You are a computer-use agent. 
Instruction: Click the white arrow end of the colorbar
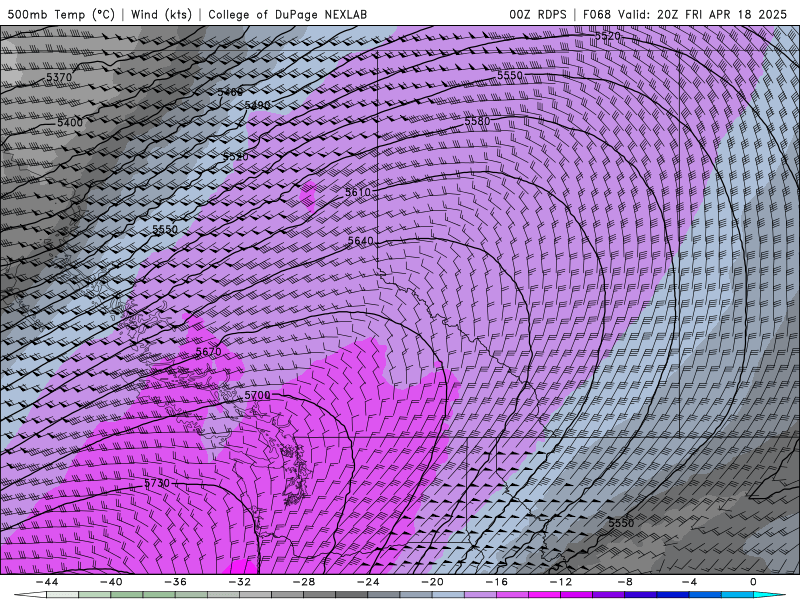click(x=30, y=595)
